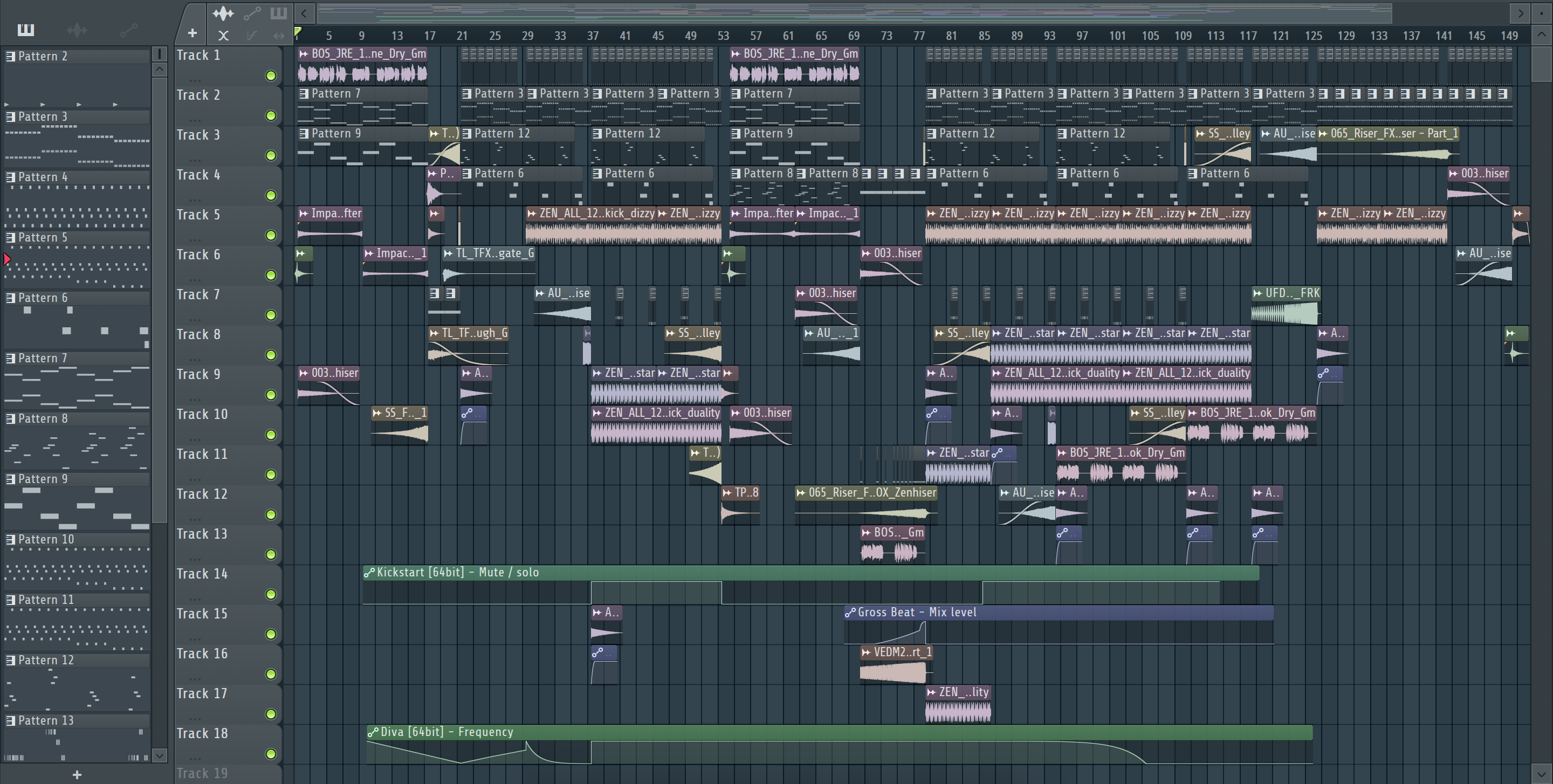This screenshot has width=1553, height=784.
Task: Click playlist vertical down arrow
Action: [x=1542, y=774]
